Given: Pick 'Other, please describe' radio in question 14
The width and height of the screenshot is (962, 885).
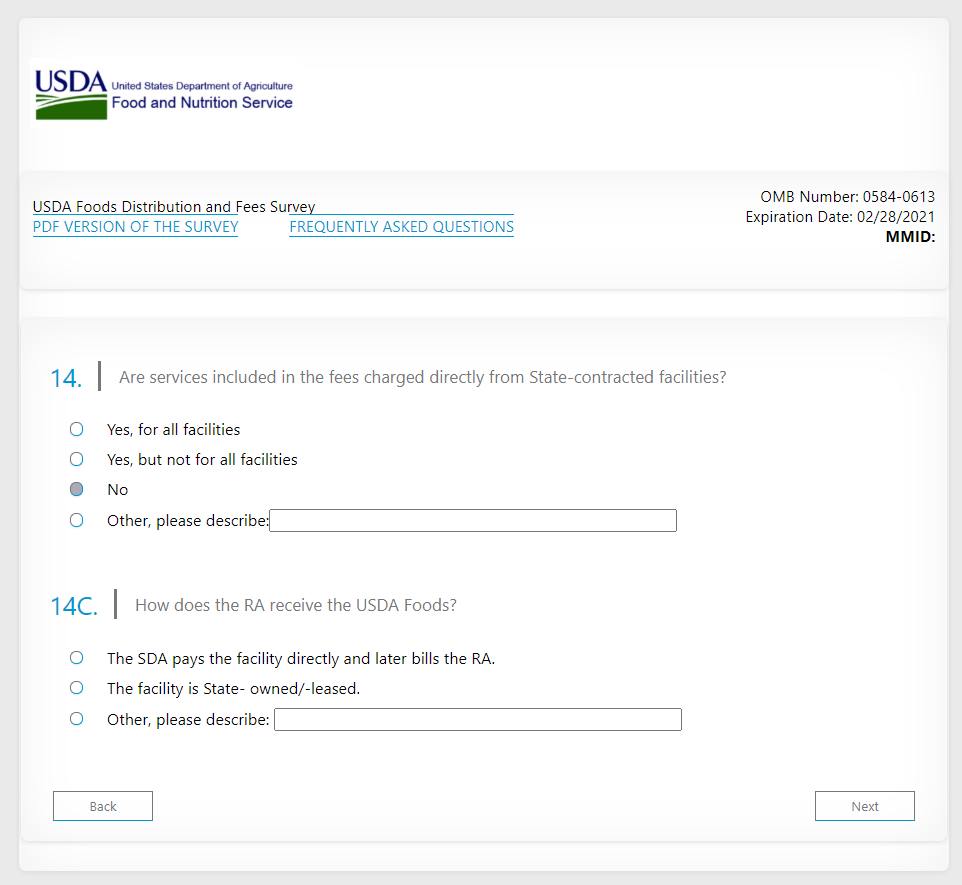Looking at the screenshot, I should pos(76,520).
